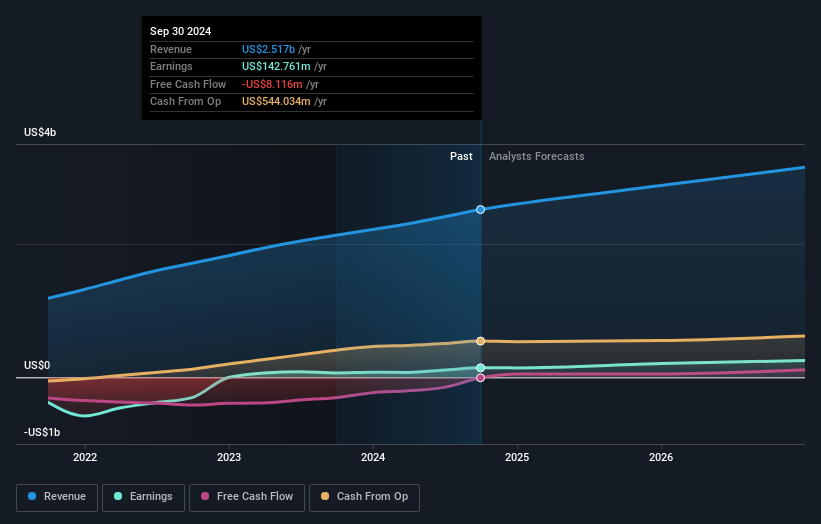
Task: Click the Sep 30 2024 tooltip date
Action: pos(181,31)
